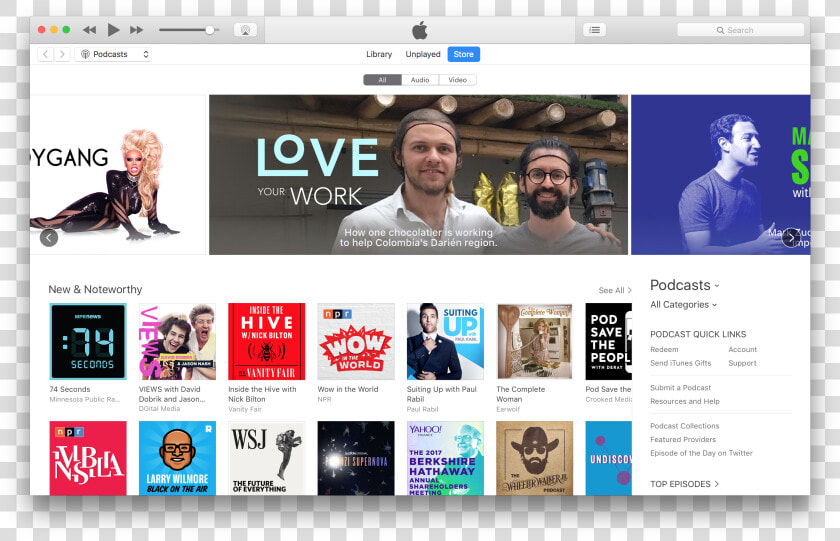Open Pod Save the People artwork
Image resolution: width=840 pixels, height=541 pixels.
pos(609,341)
